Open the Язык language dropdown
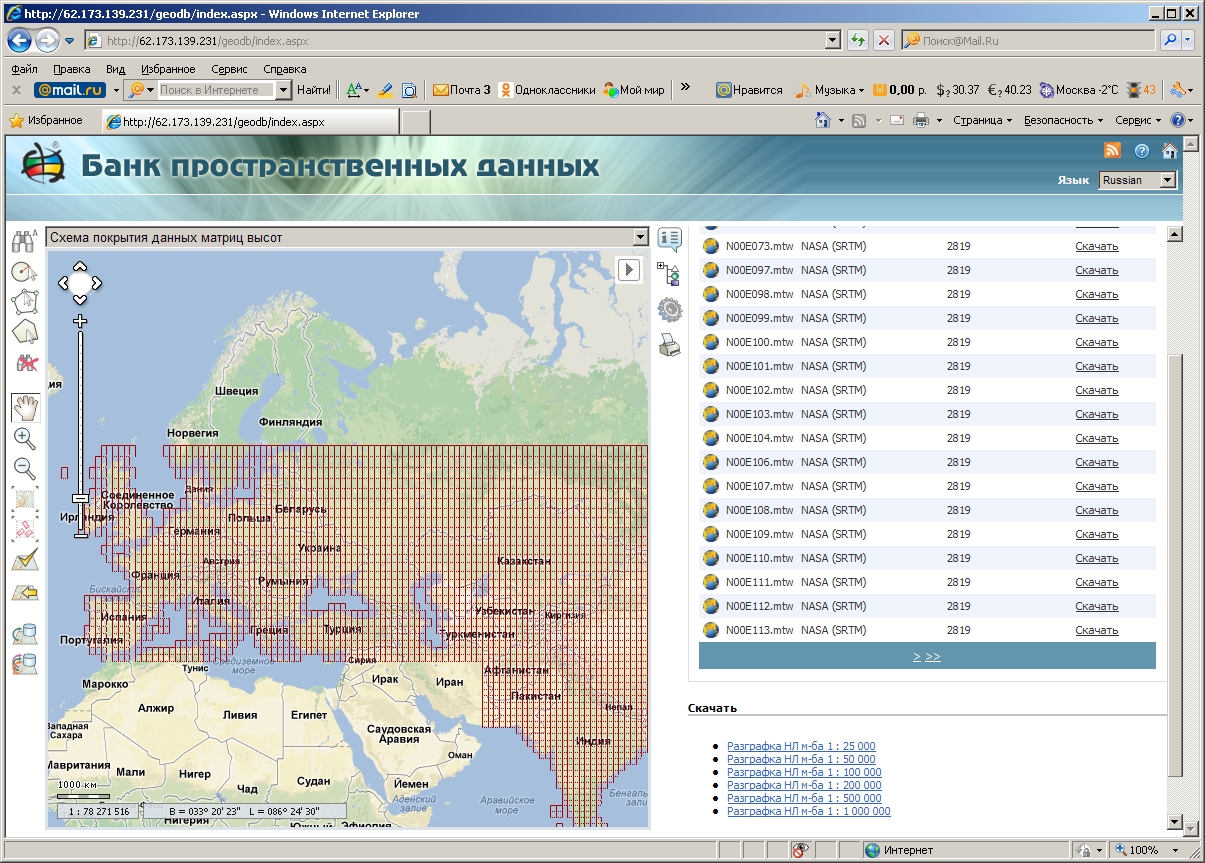 pyautogui.click(x=1138, y=180)
